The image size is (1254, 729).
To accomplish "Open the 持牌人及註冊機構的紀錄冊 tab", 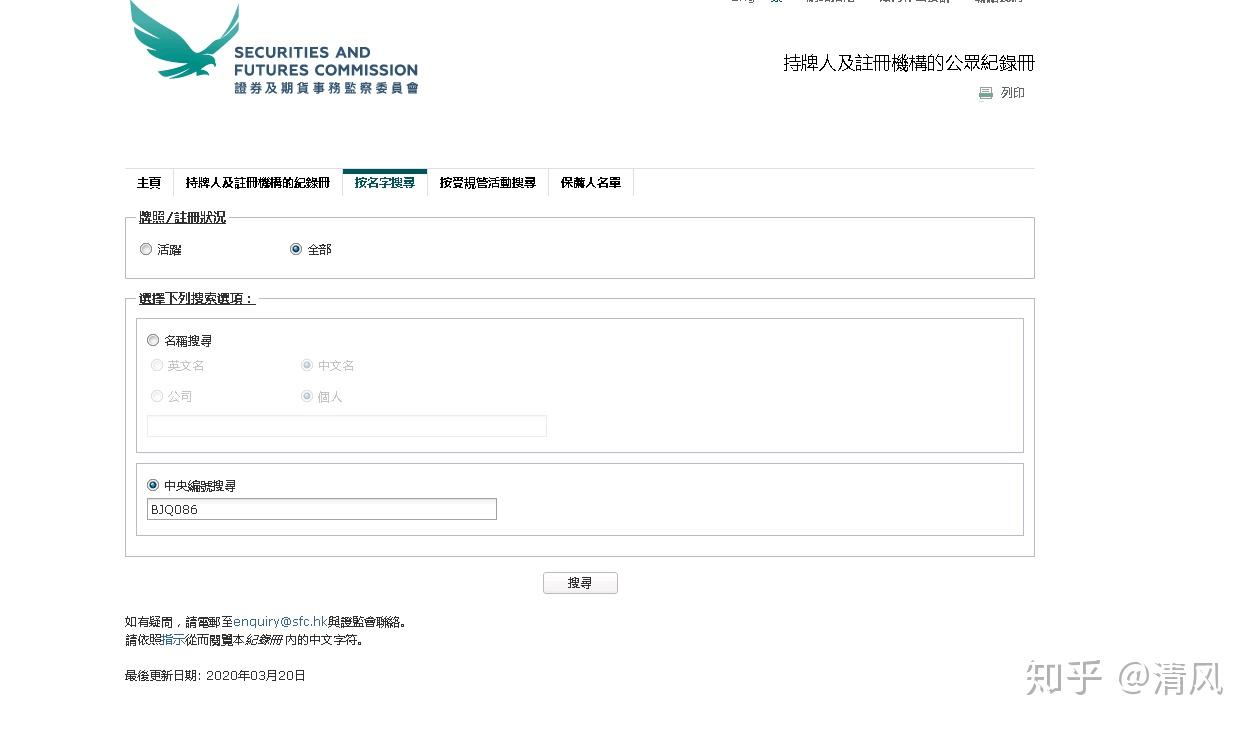I will click(x=256, y=182).
